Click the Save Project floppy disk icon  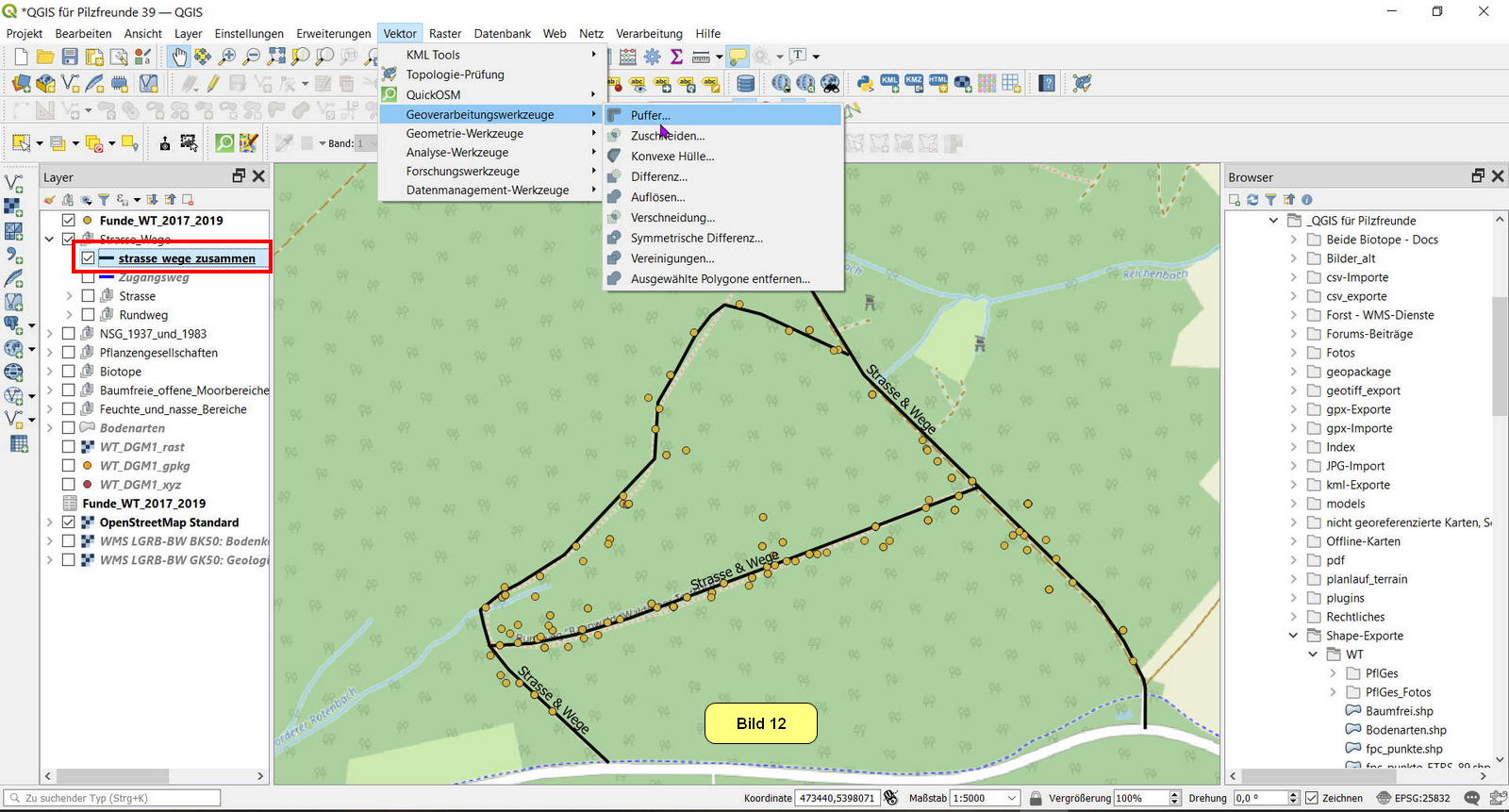(x=70, y=57)
